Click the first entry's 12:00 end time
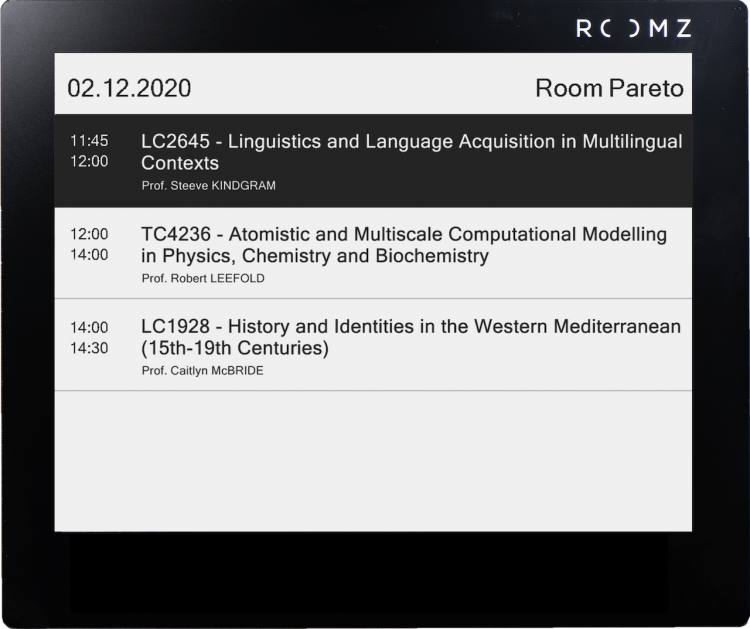750x629 pixels. pyautogui.click(x=89, y=161)
